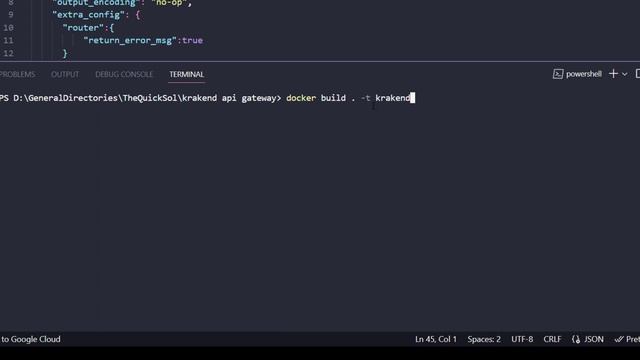Add a new terminal with plus icon
Viewport: 640px width, 360px height.
[x=613, y=74]
